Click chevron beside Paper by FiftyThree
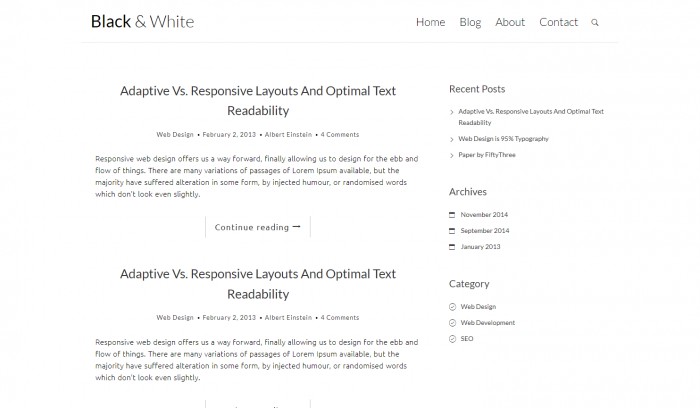 (452, 155)
